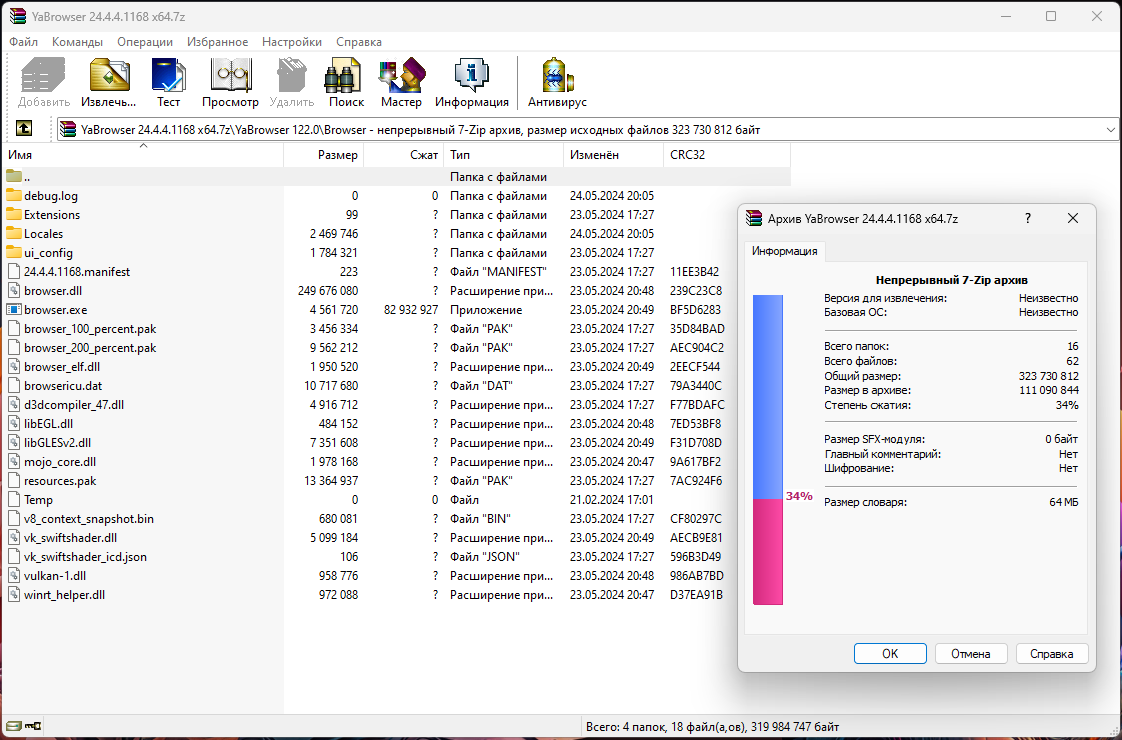
Task: Close the archive information dialog
Action: tap(1073, 218)
